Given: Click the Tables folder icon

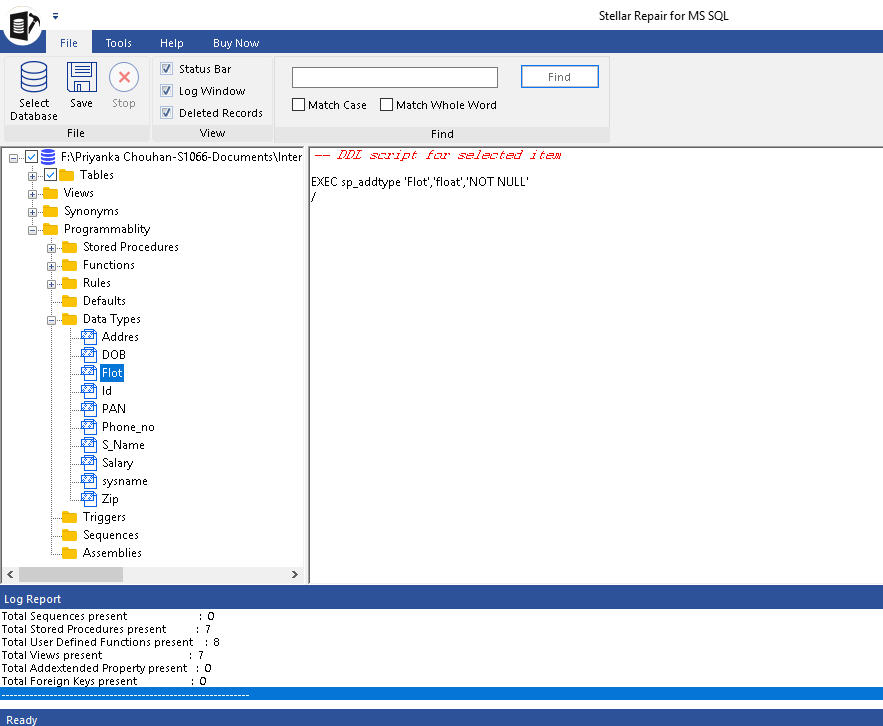Looking at the screenshot, I should [66, 175].
